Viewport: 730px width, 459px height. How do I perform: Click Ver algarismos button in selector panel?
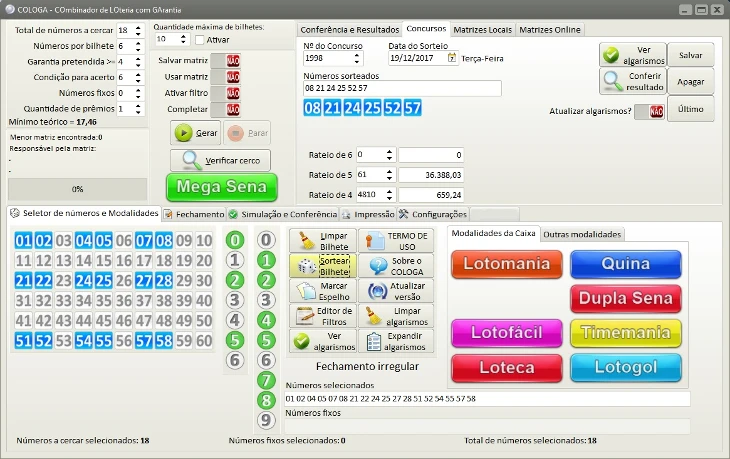(x=323, y=341)
